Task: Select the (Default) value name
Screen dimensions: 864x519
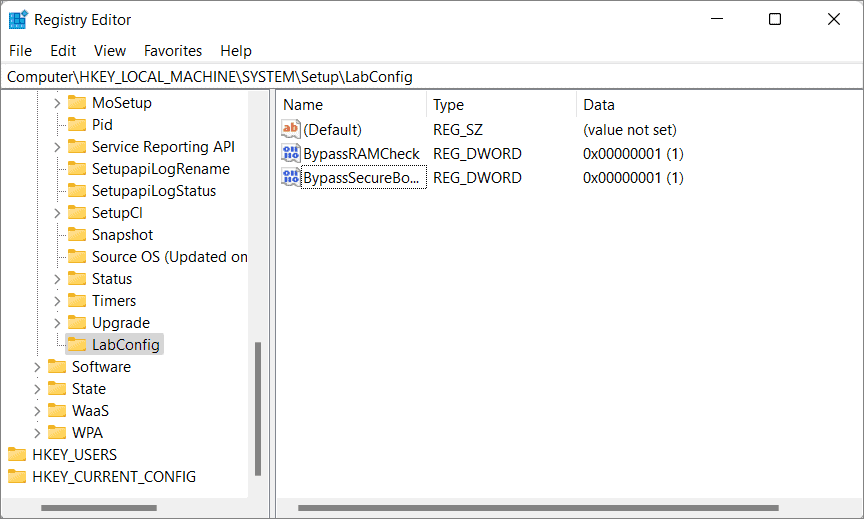Action: click(332, 129)
